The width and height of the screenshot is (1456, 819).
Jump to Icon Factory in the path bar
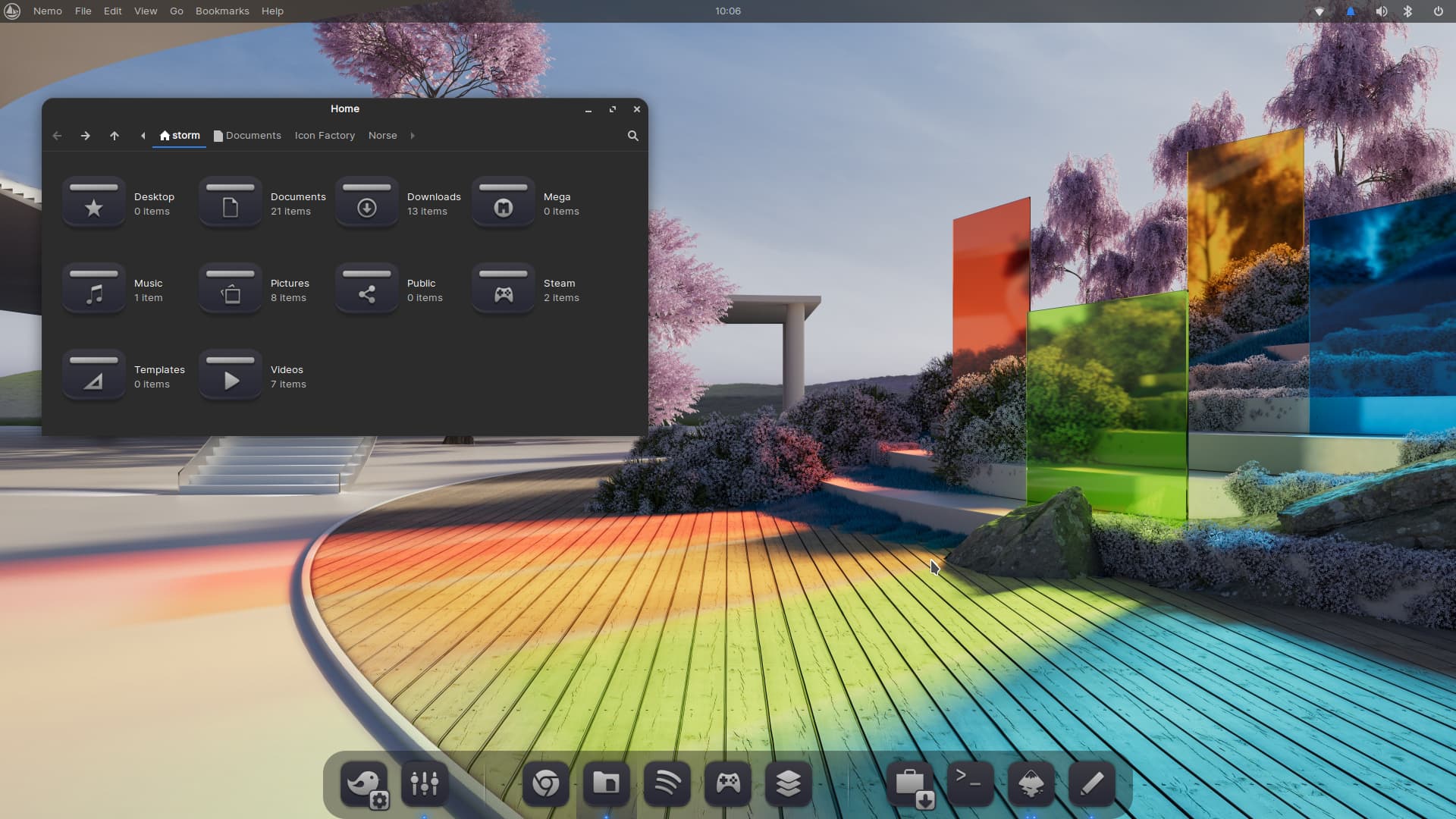(325, 136)
